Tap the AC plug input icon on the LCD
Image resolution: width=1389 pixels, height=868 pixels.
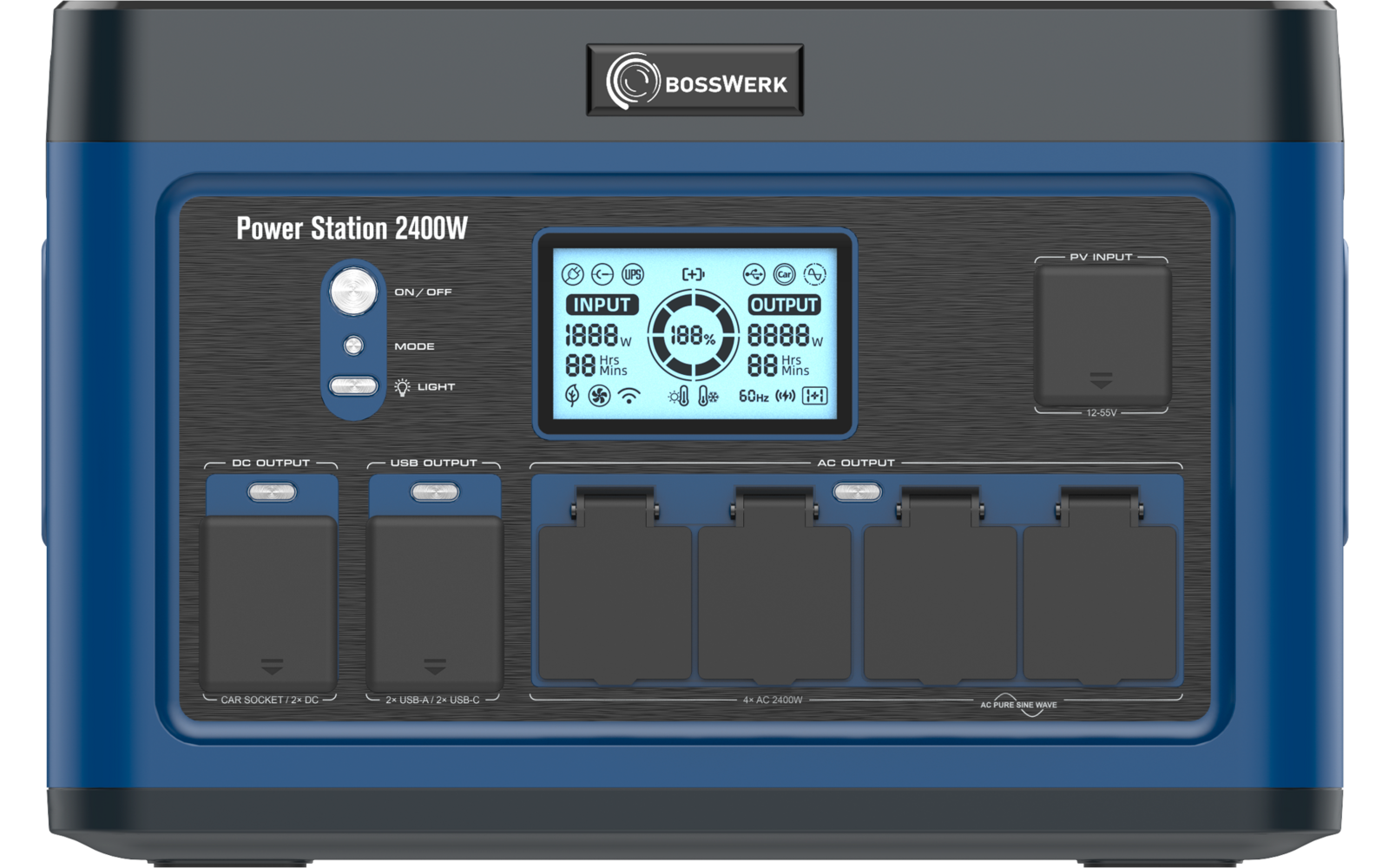pyautogui.click(x=572, y=275)
